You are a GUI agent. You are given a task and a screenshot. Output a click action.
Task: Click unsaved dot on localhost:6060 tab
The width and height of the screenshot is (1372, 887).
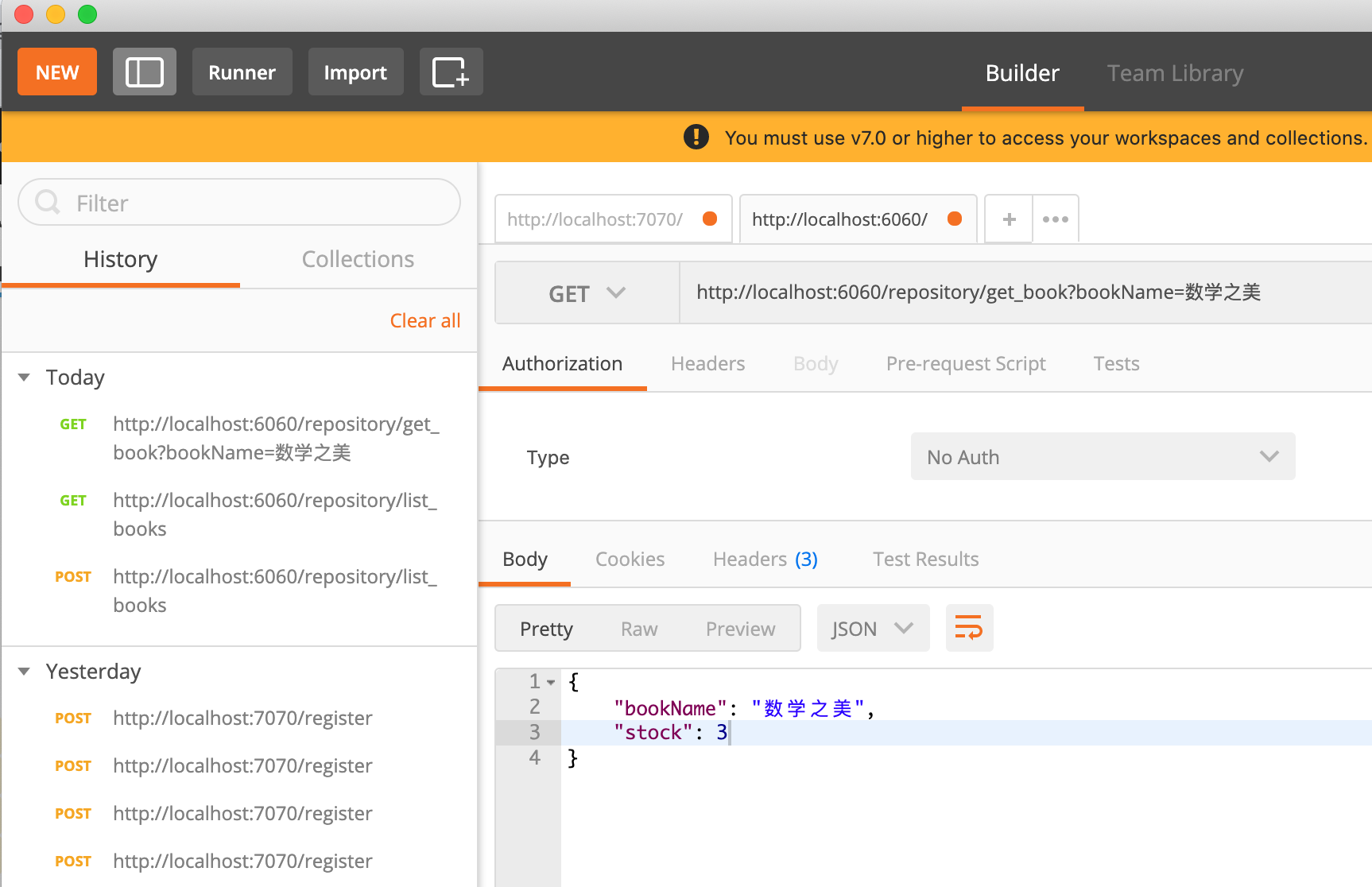coord(955,219)
